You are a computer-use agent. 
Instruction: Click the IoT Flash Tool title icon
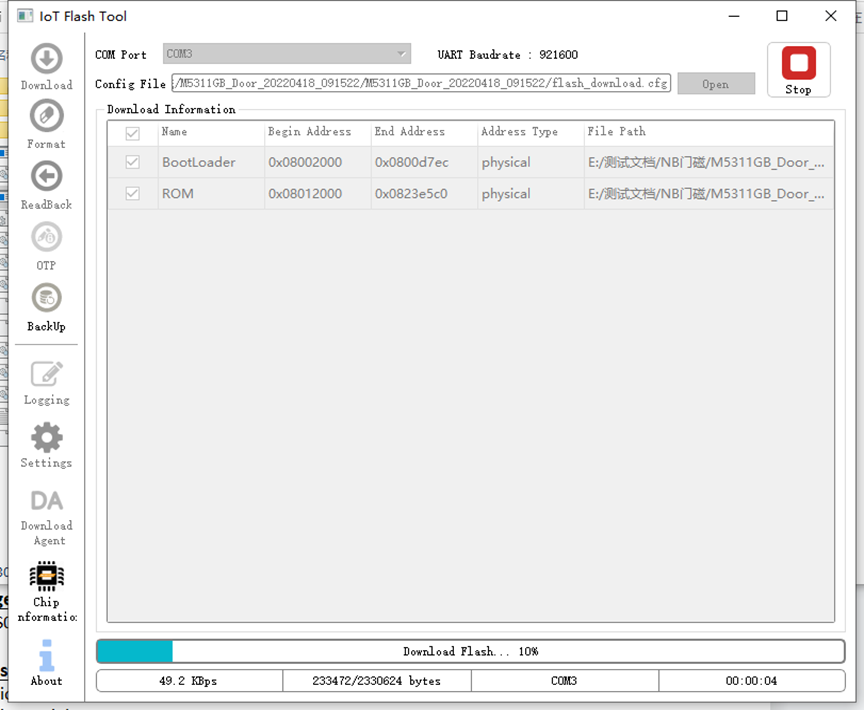pyautogui.click(x=25, y=15)
